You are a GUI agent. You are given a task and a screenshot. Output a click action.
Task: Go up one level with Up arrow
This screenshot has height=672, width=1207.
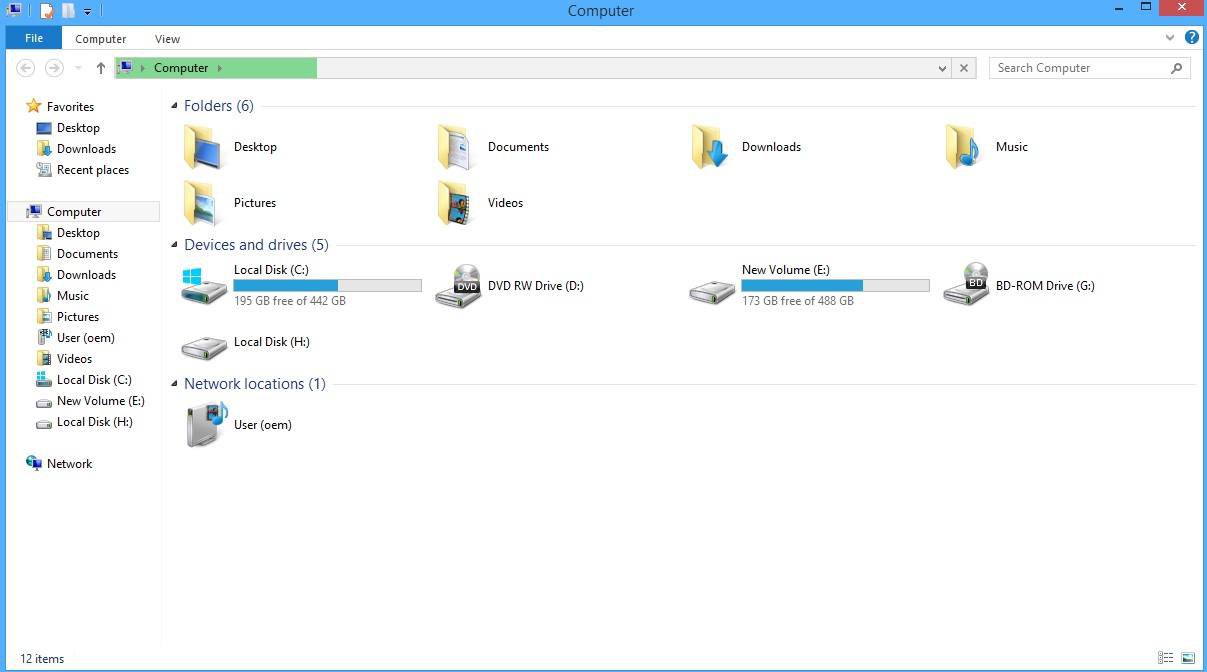100,68
